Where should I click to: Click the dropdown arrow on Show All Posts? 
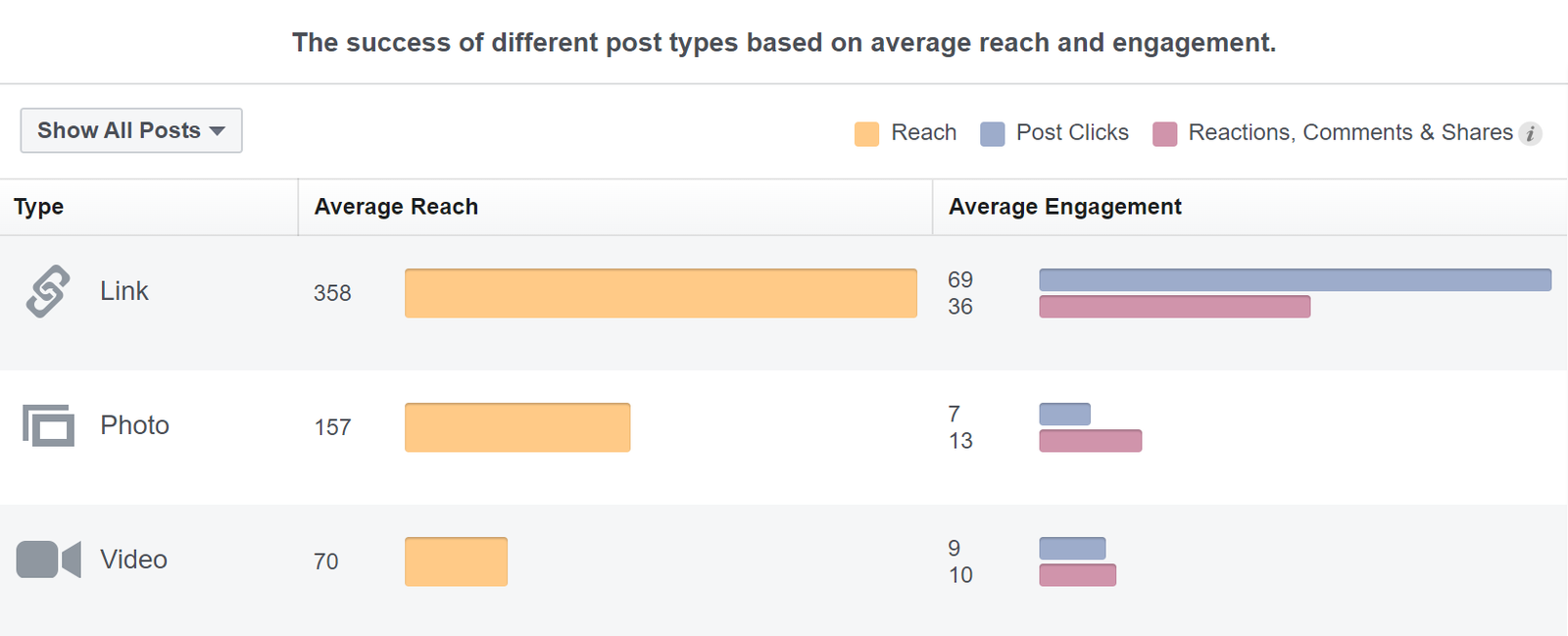[x=218, y=131]
